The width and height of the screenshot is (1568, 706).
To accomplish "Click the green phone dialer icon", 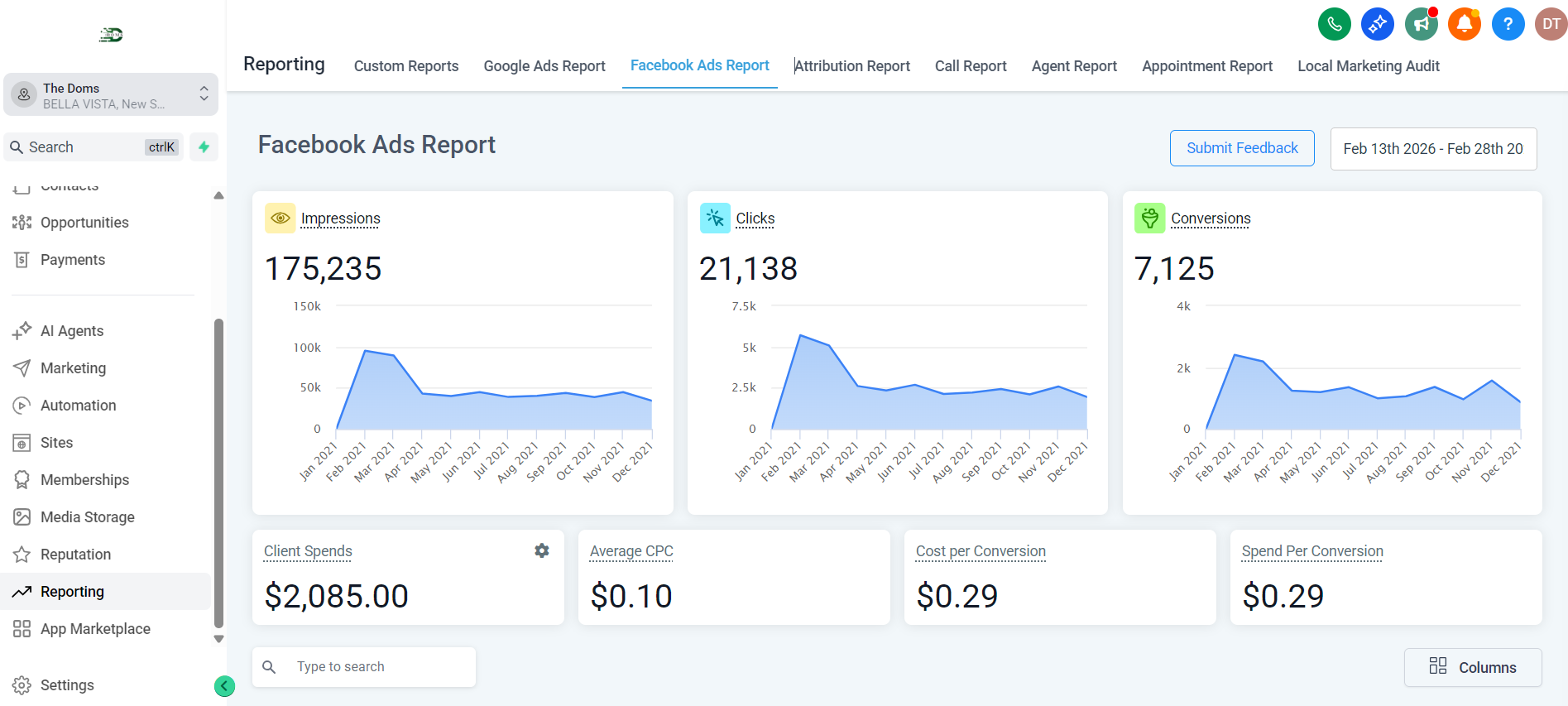I will 1334,24.
